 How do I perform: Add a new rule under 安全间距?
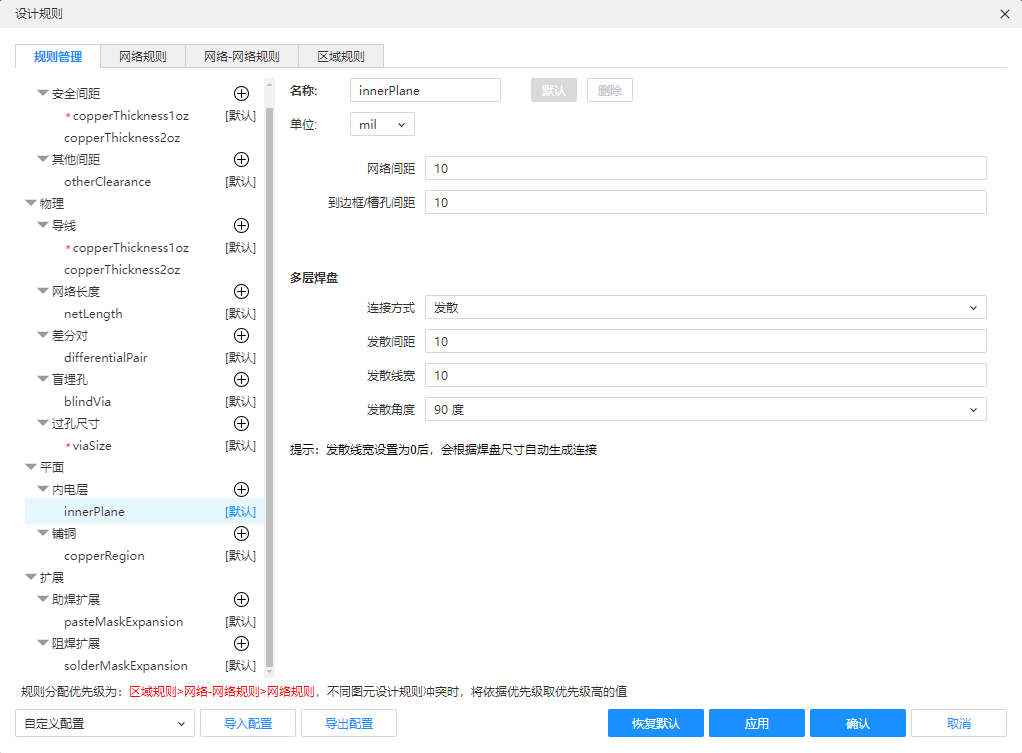(241, 93)
